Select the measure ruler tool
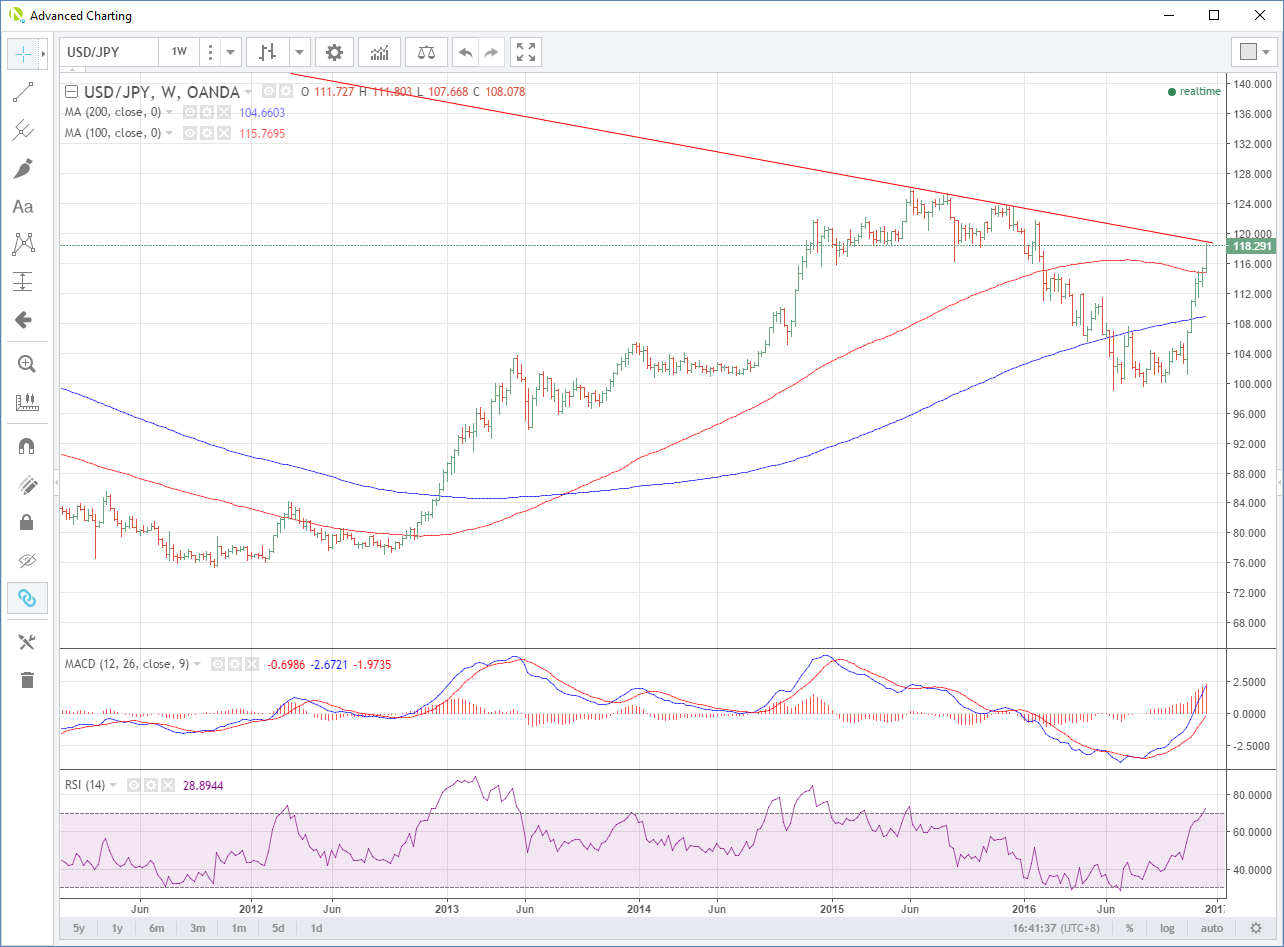This screenshot has width=1284, height=947. [26, 402]
